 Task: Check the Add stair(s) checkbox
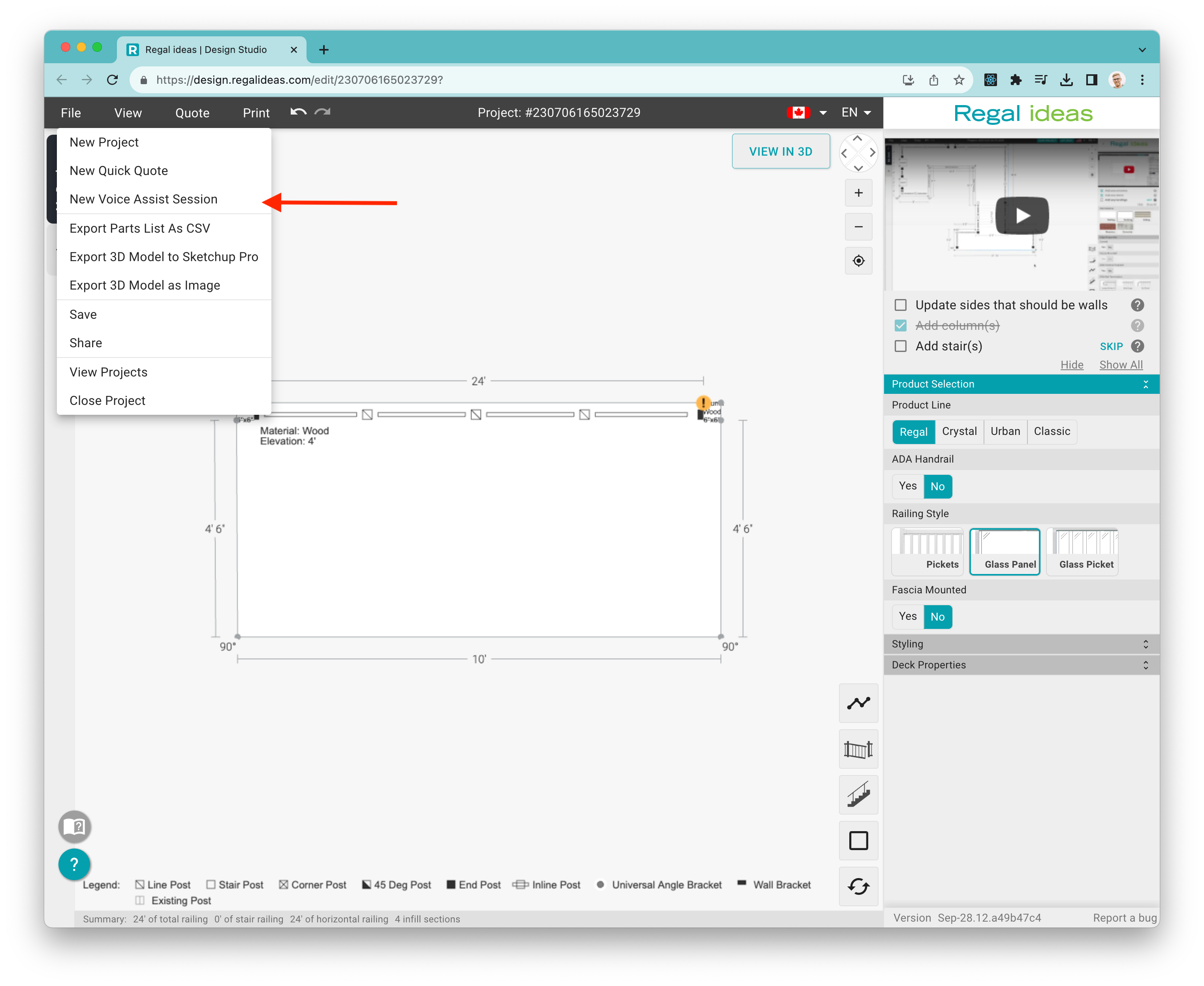click(x=900, y=346)
